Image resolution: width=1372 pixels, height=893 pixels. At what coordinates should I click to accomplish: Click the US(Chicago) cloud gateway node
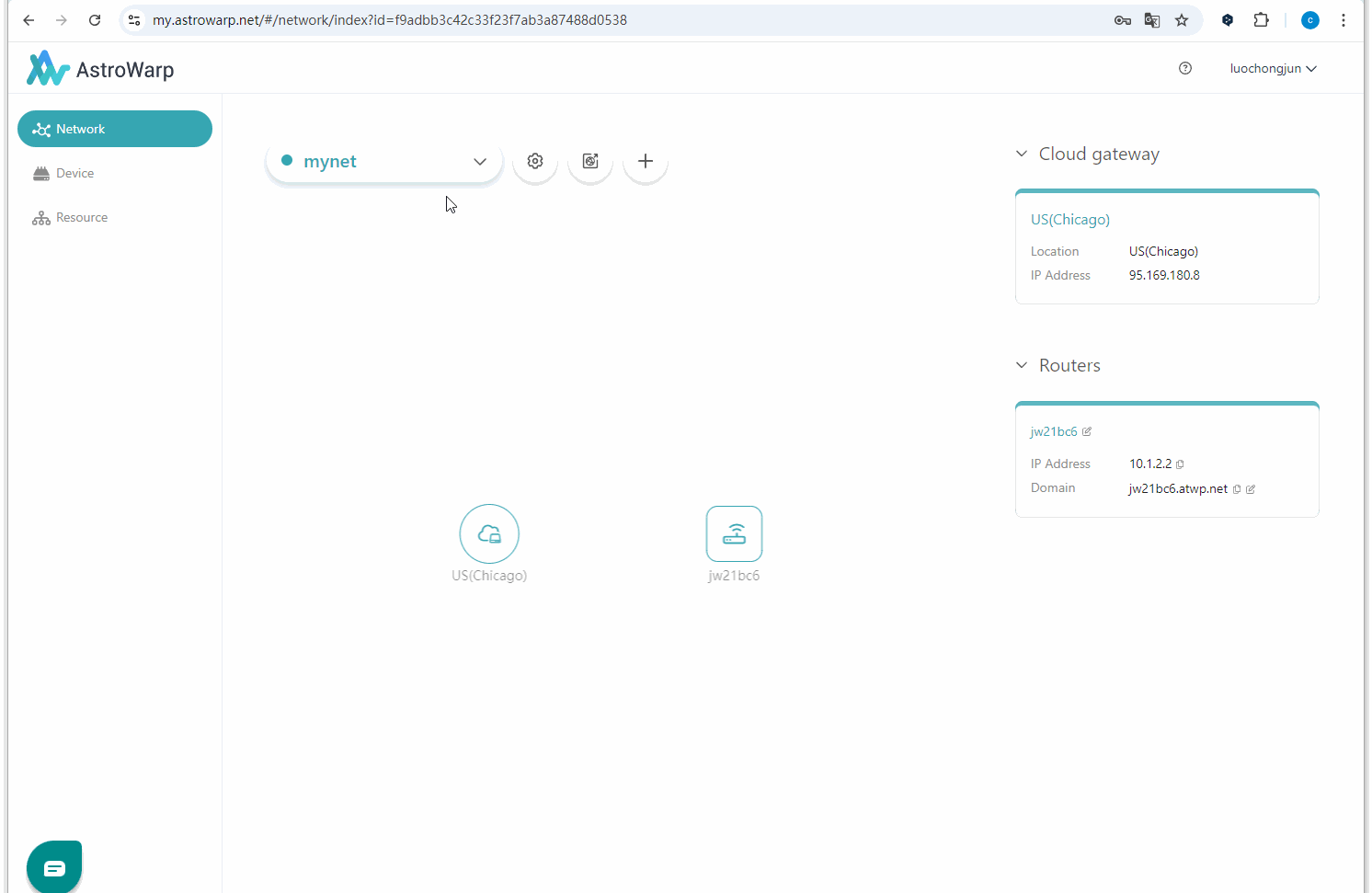point(489,533)
